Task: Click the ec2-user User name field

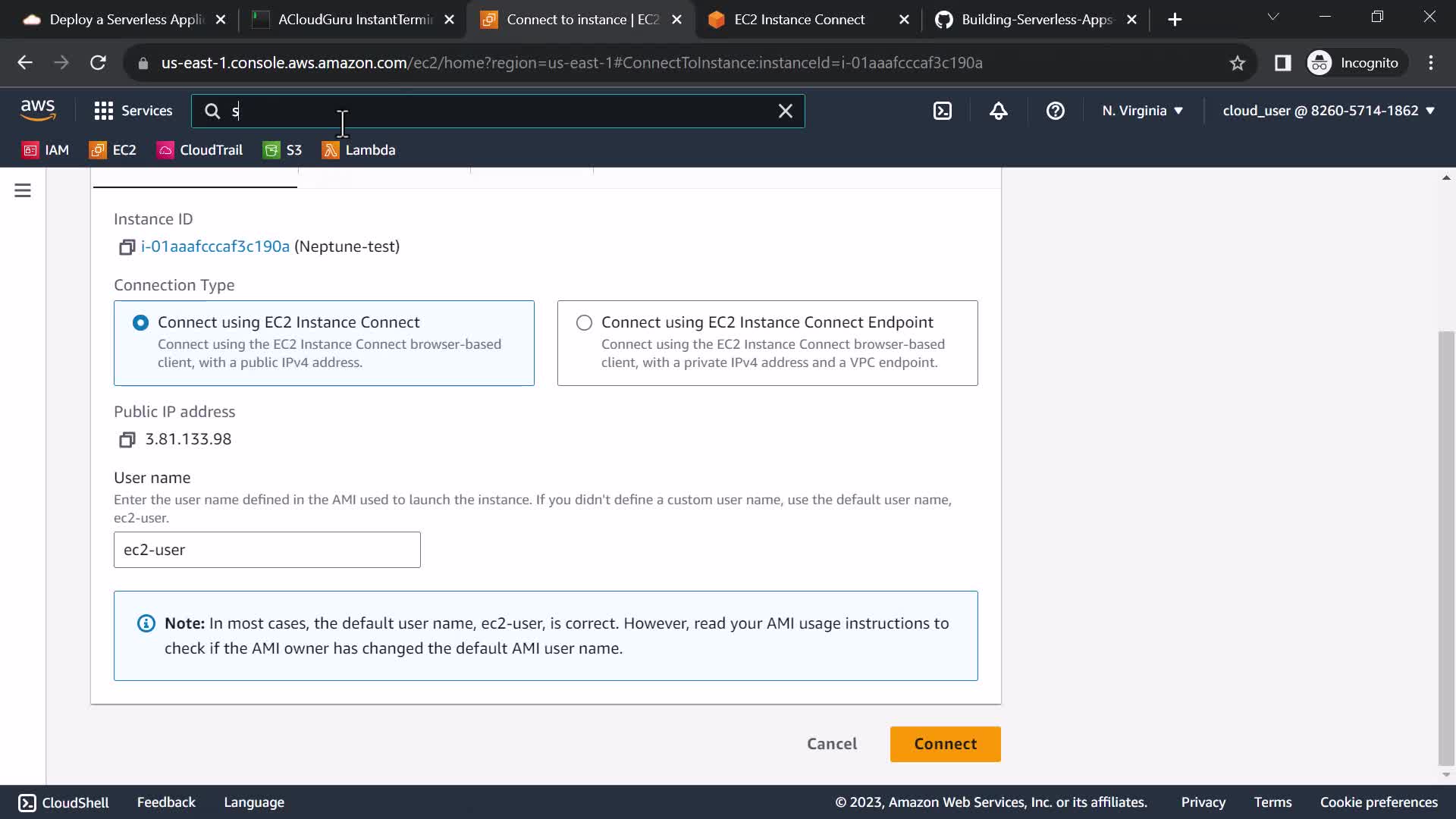Action: coord(267,550)
